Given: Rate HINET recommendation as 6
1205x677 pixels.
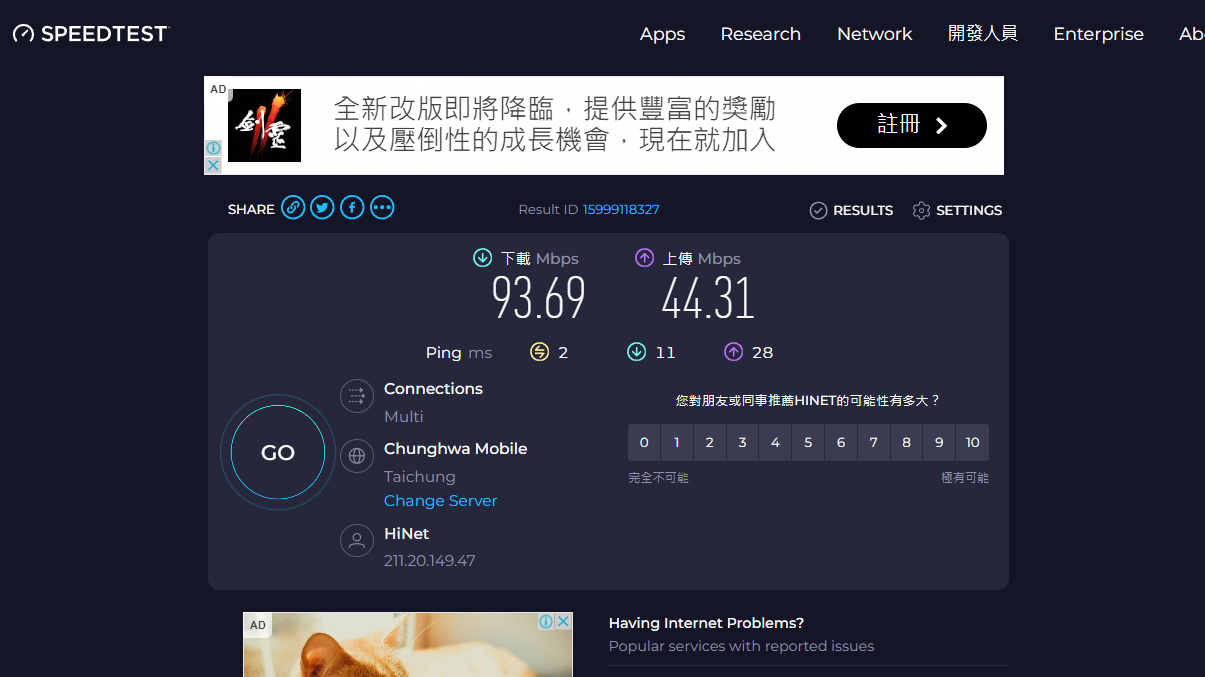Looking at the screenshot, I should click(x=841, y=442).
